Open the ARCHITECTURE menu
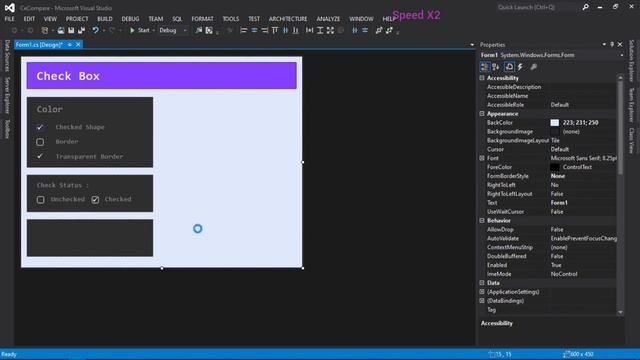 288,19
